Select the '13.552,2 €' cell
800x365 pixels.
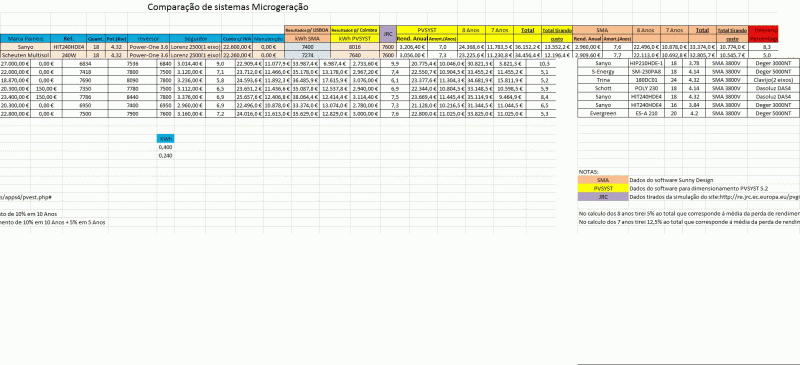(x=556, y=46)
